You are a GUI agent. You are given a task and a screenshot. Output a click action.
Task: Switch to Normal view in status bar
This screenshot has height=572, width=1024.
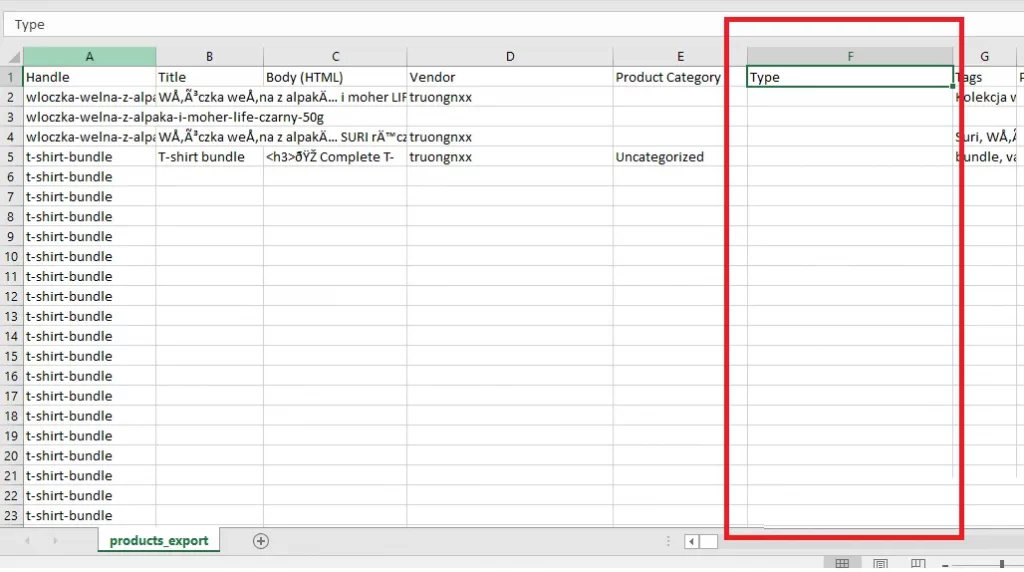842,565
